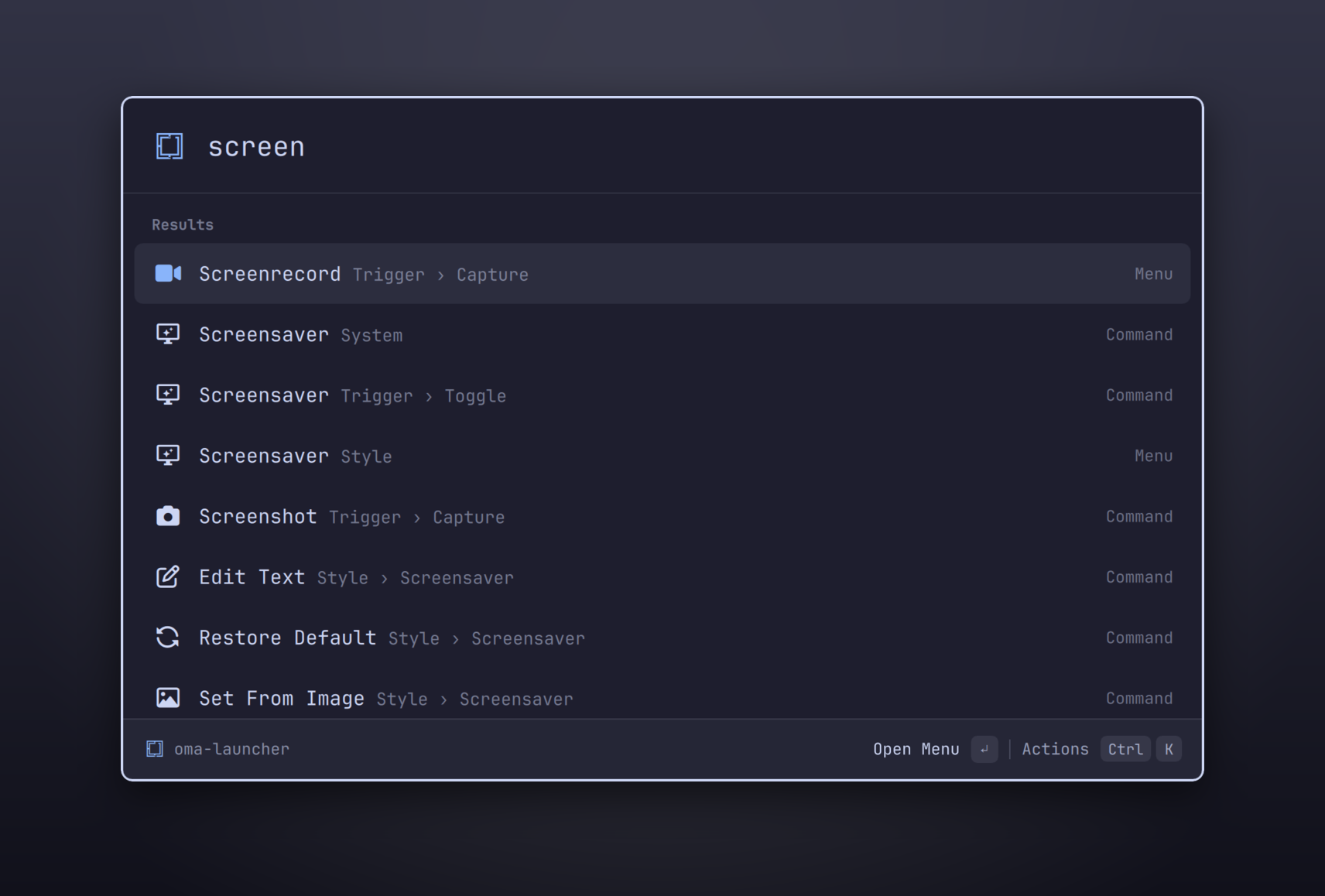The height and width of the screenshot is (896, 1325).
Task: Click 'Menu' label on the Screensaver Style row
Action: (1153, 456)
